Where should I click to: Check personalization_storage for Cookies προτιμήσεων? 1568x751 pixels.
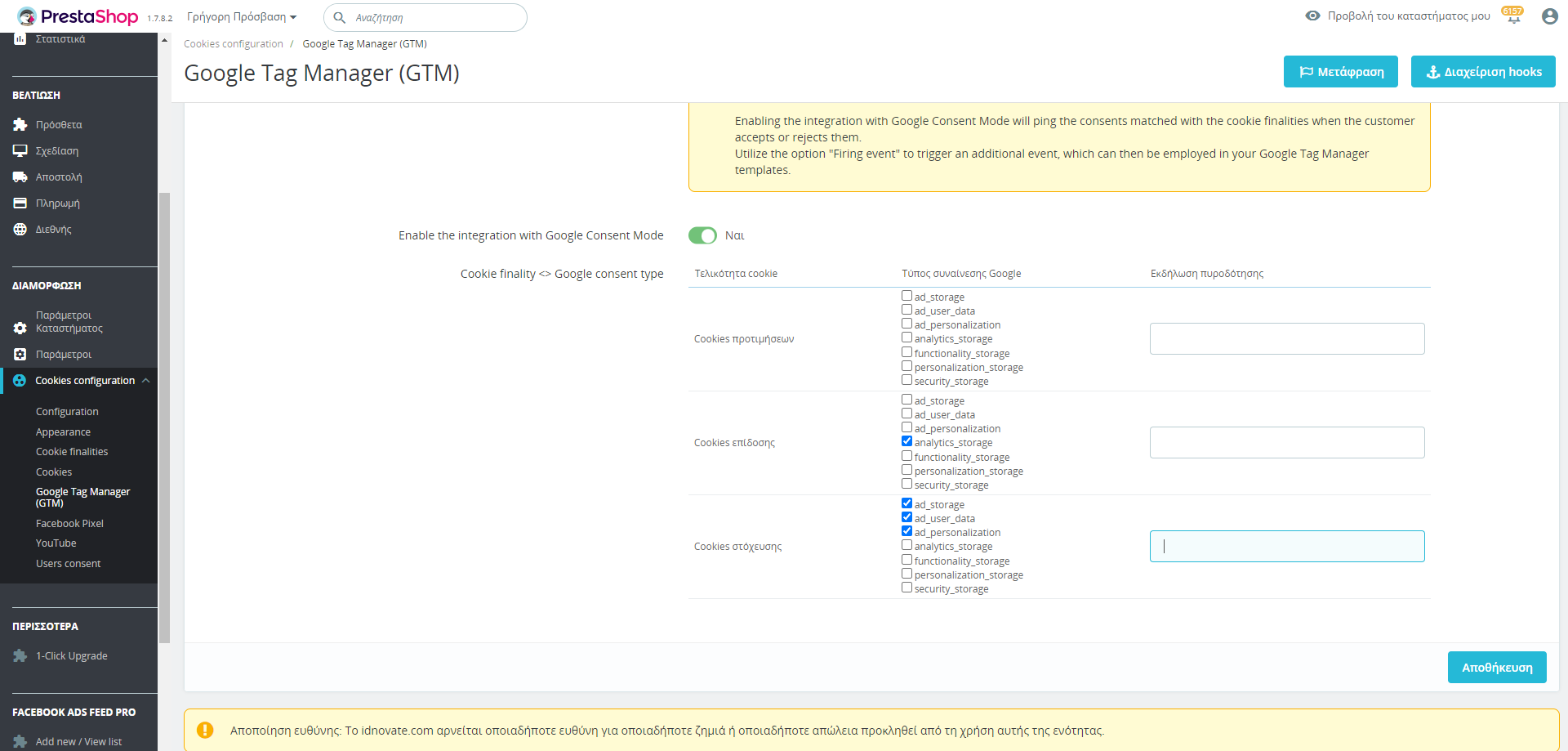pyautogui.click(x=906, y=366)
